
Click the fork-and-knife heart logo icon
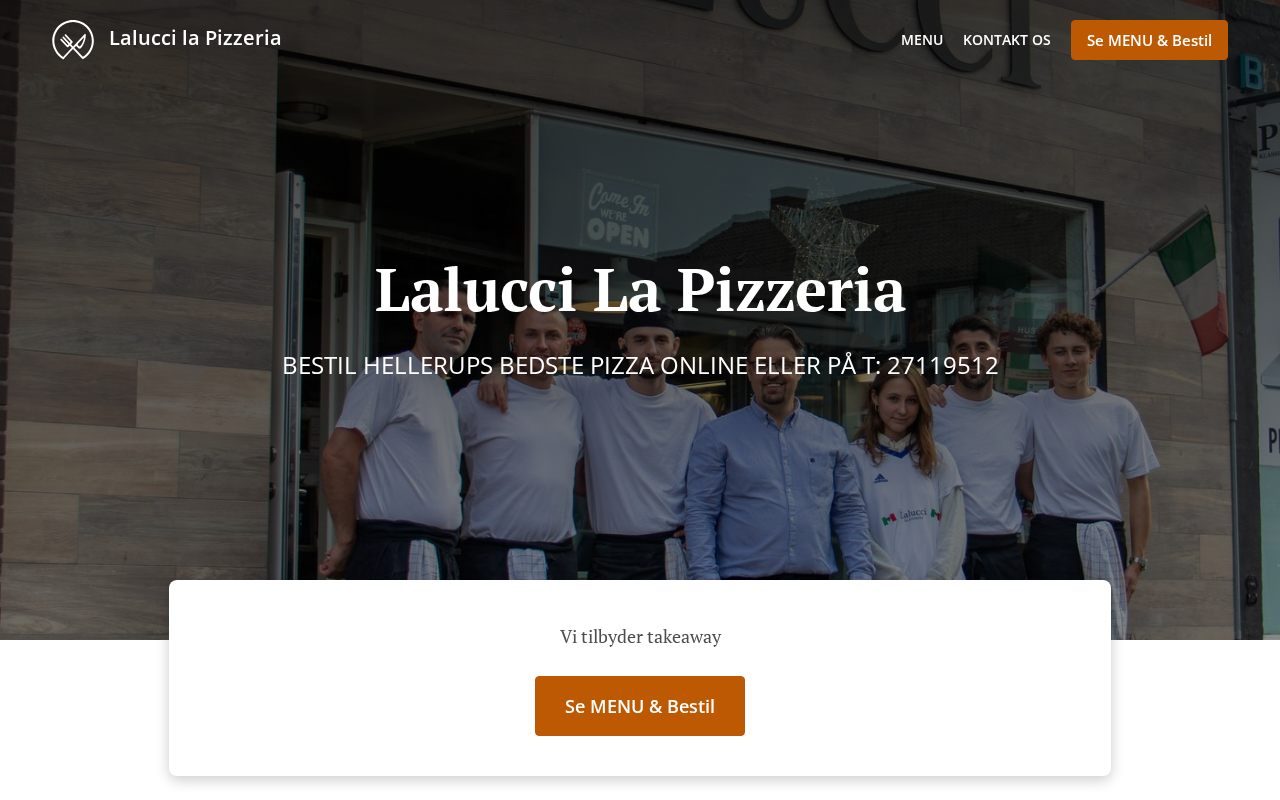pyautogui.click(x=73, y=40)
